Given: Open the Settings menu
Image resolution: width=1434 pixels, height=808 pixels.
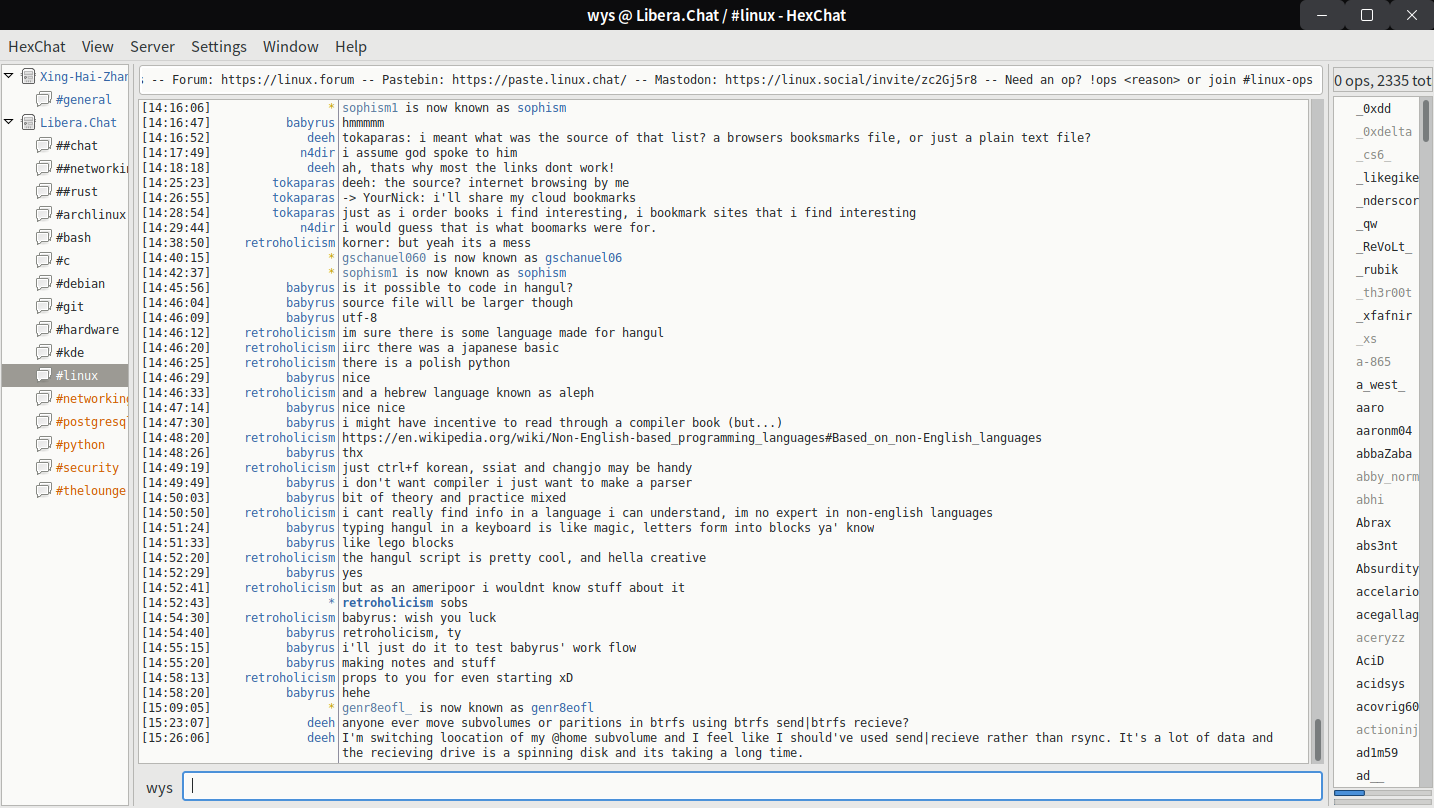Looking at the screenshot, I should tap(218, 46).
